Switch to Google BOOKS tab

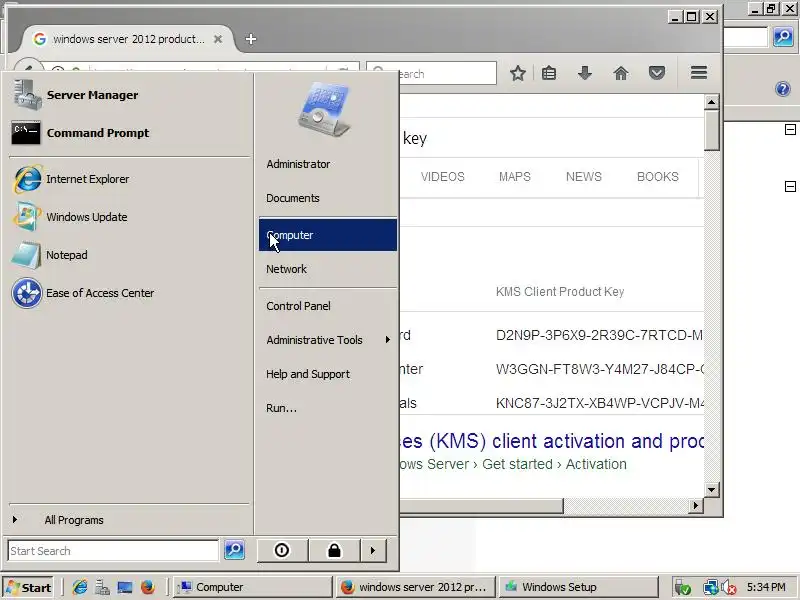(x=658, y=177)
